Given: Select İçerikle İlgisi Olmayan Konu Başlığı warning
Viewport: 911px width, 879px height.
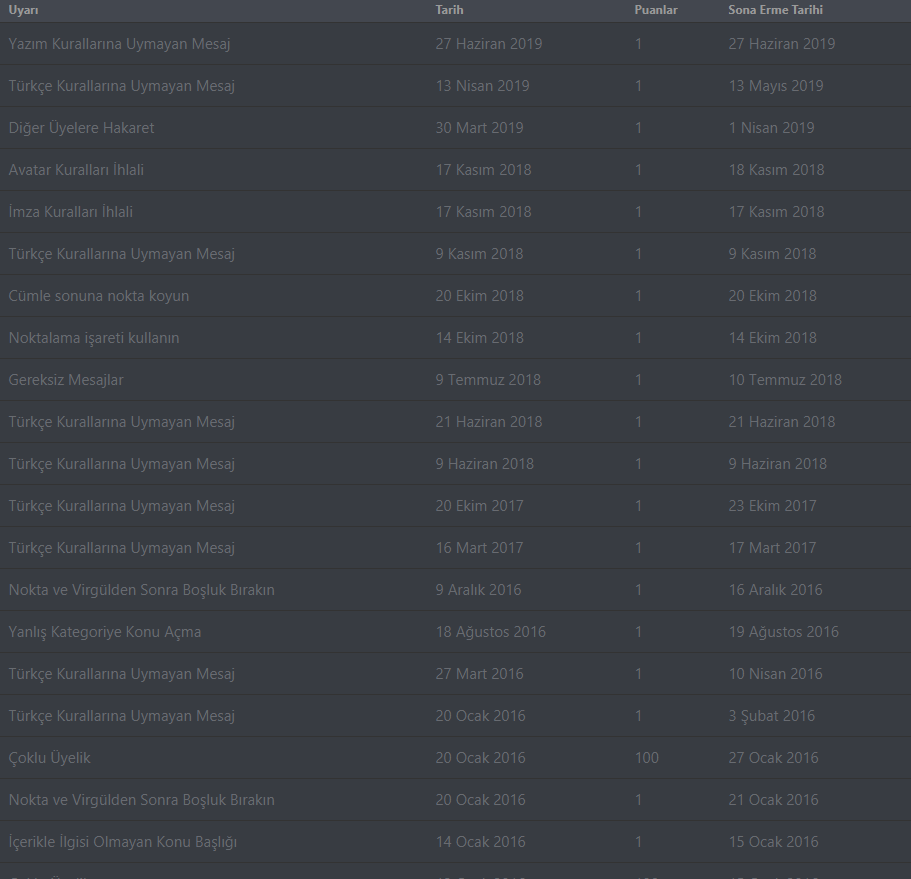Looking at the screenshot, I should pyautogui.click(x=123, y=842).
